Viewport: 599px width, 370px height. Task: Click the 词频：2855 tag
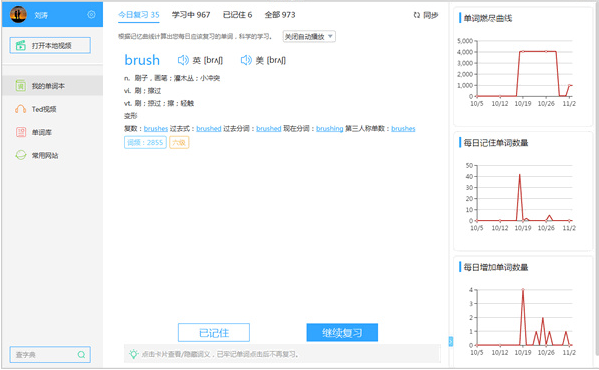pos(145,142)
